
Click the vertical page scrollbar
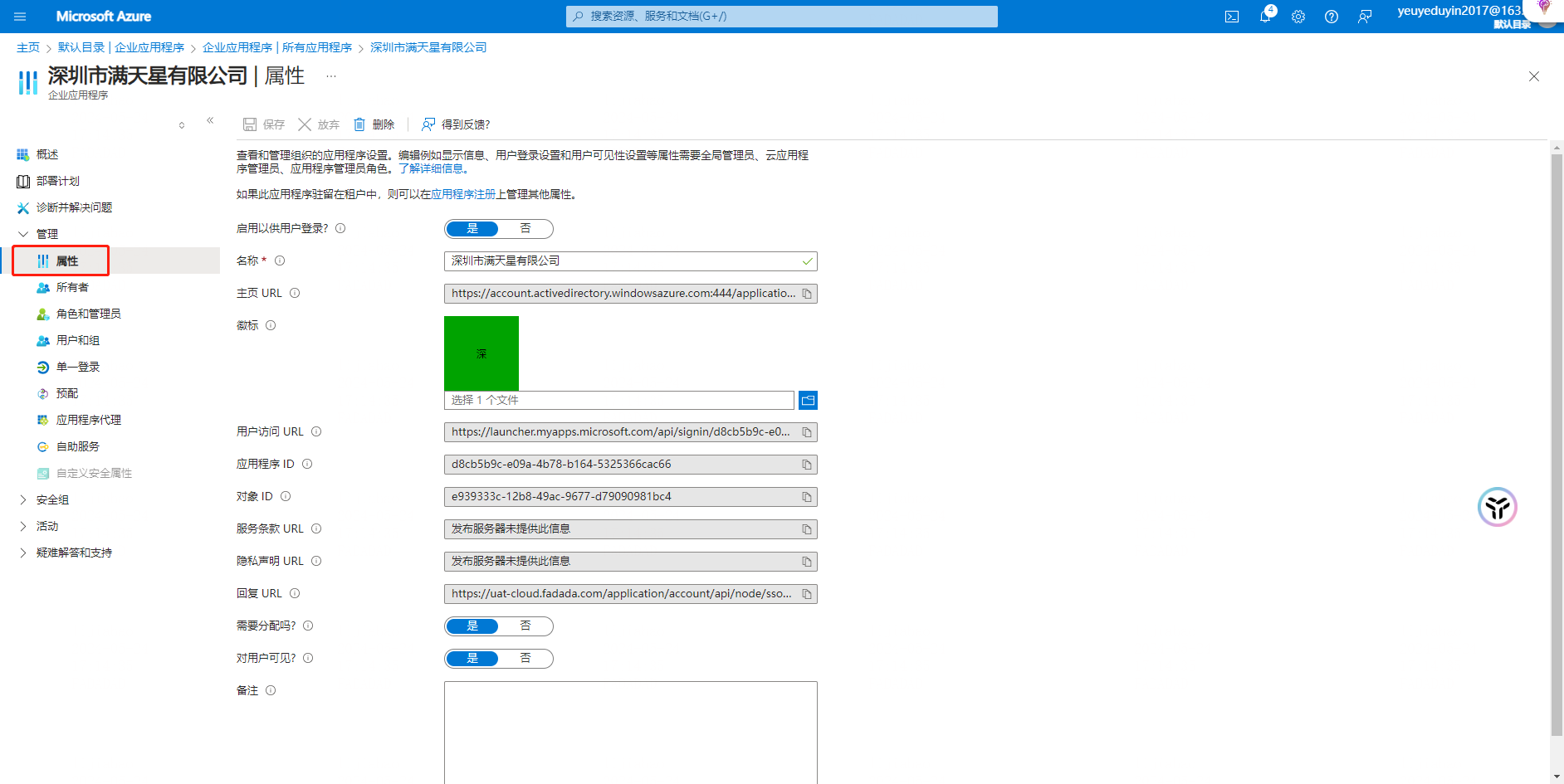pyautogui.click(x=1557, y=444)
